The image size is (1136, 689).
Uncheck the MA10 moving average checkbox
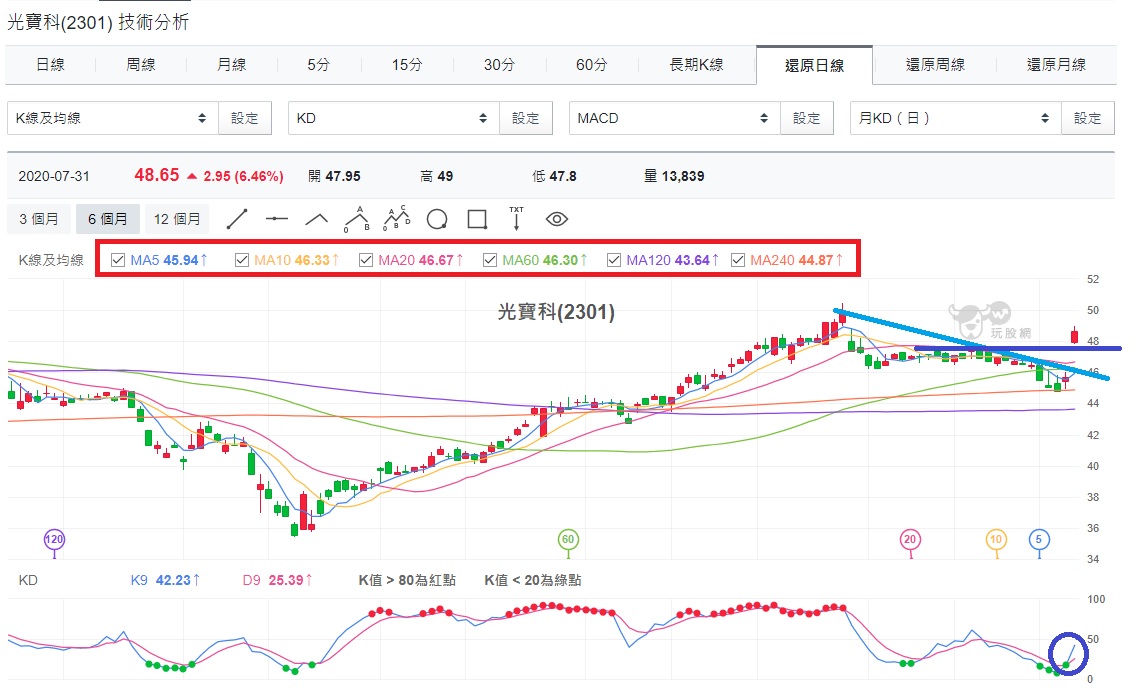point(242,260)
